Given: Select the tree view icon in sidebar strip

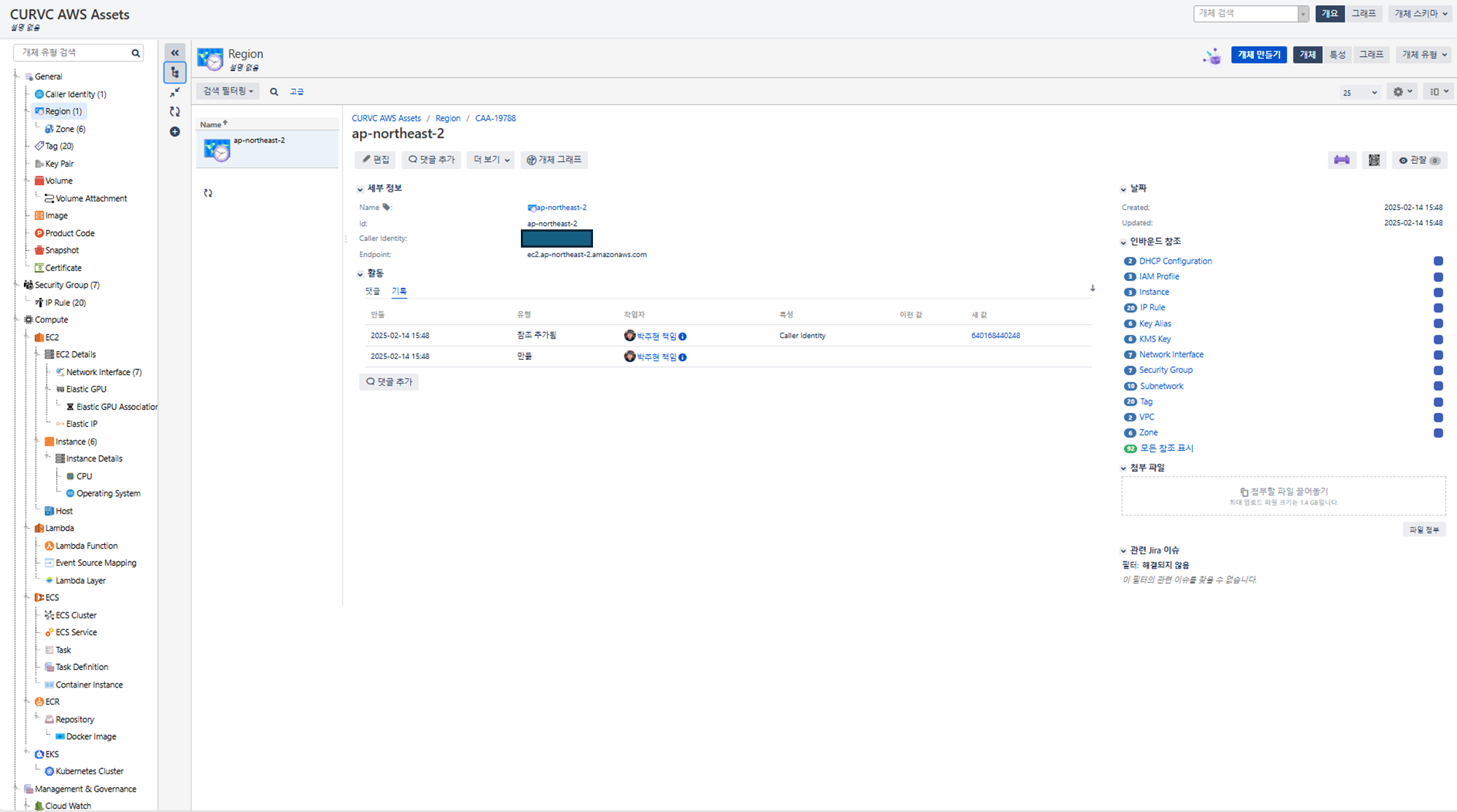Looking at the screenshot, I should [175, 72].
